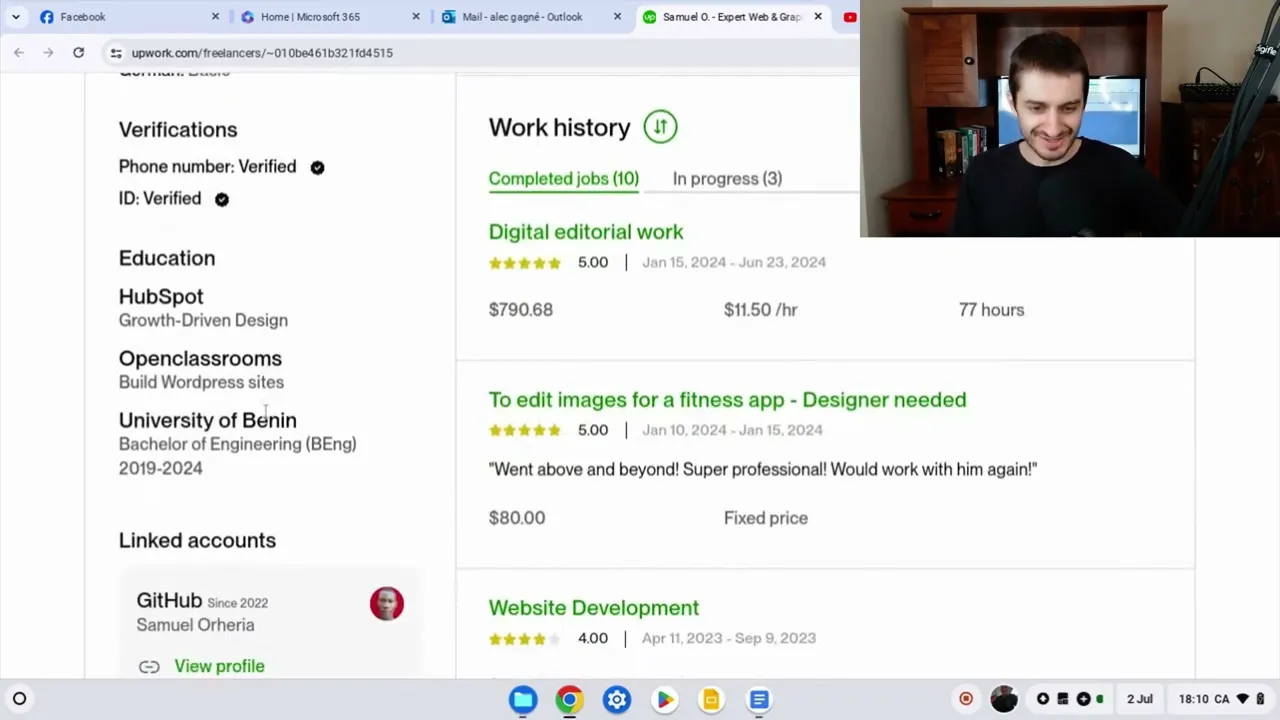Click the Phone number verified checkmark badge
This screenshot has height=720, width=1280.
point(317,168)
